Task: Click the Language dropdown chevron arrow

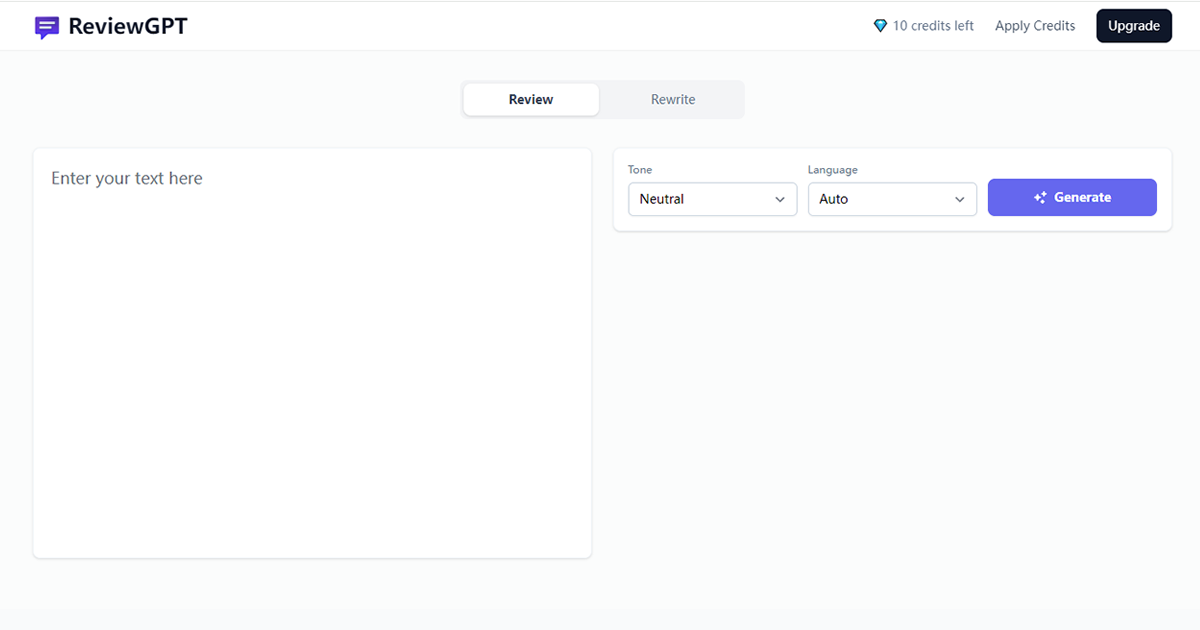Action: point(960,200)
